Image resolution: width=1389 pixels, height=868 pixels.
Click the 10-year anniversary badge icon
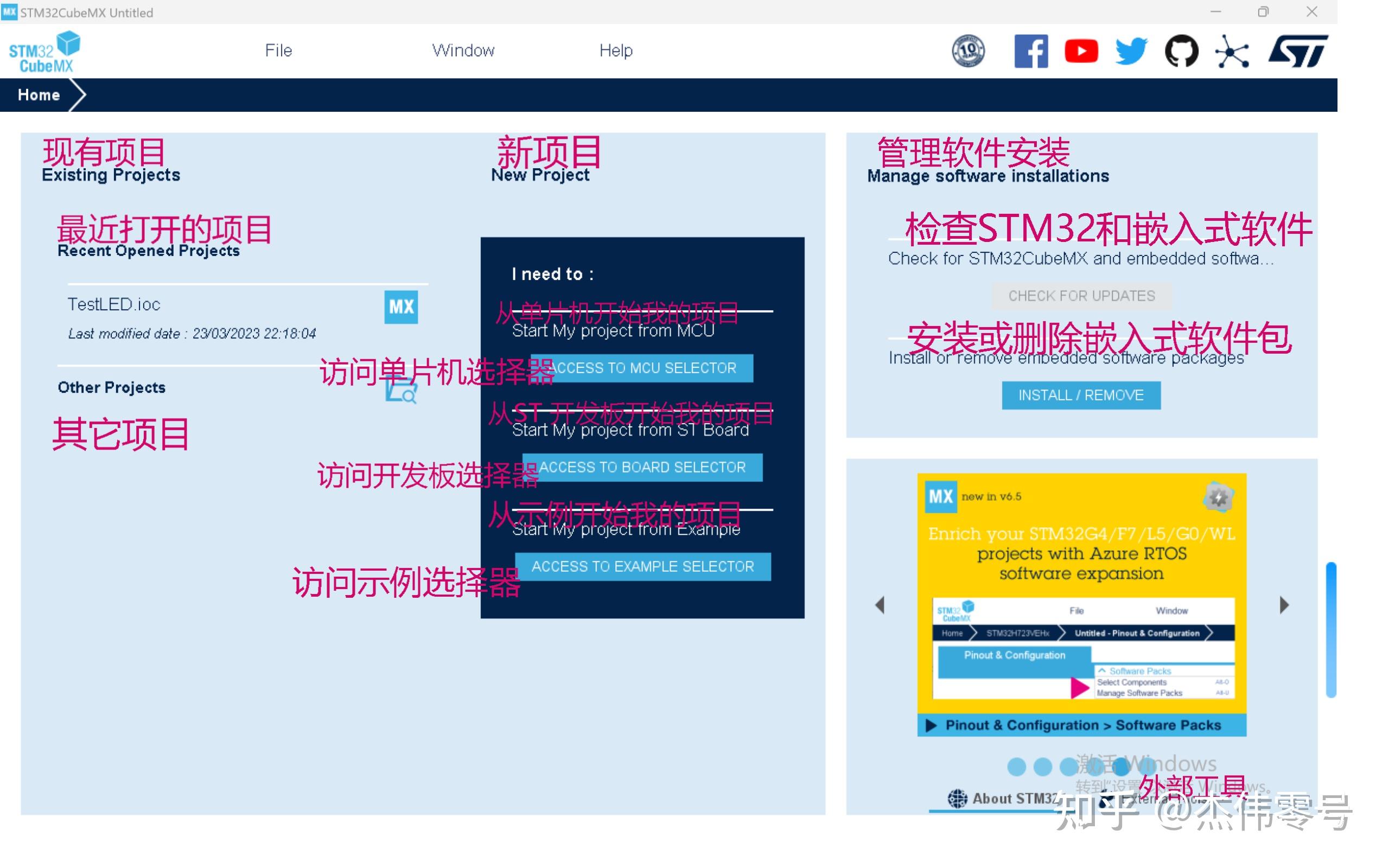pyautogui.click(x=968, y=51)
